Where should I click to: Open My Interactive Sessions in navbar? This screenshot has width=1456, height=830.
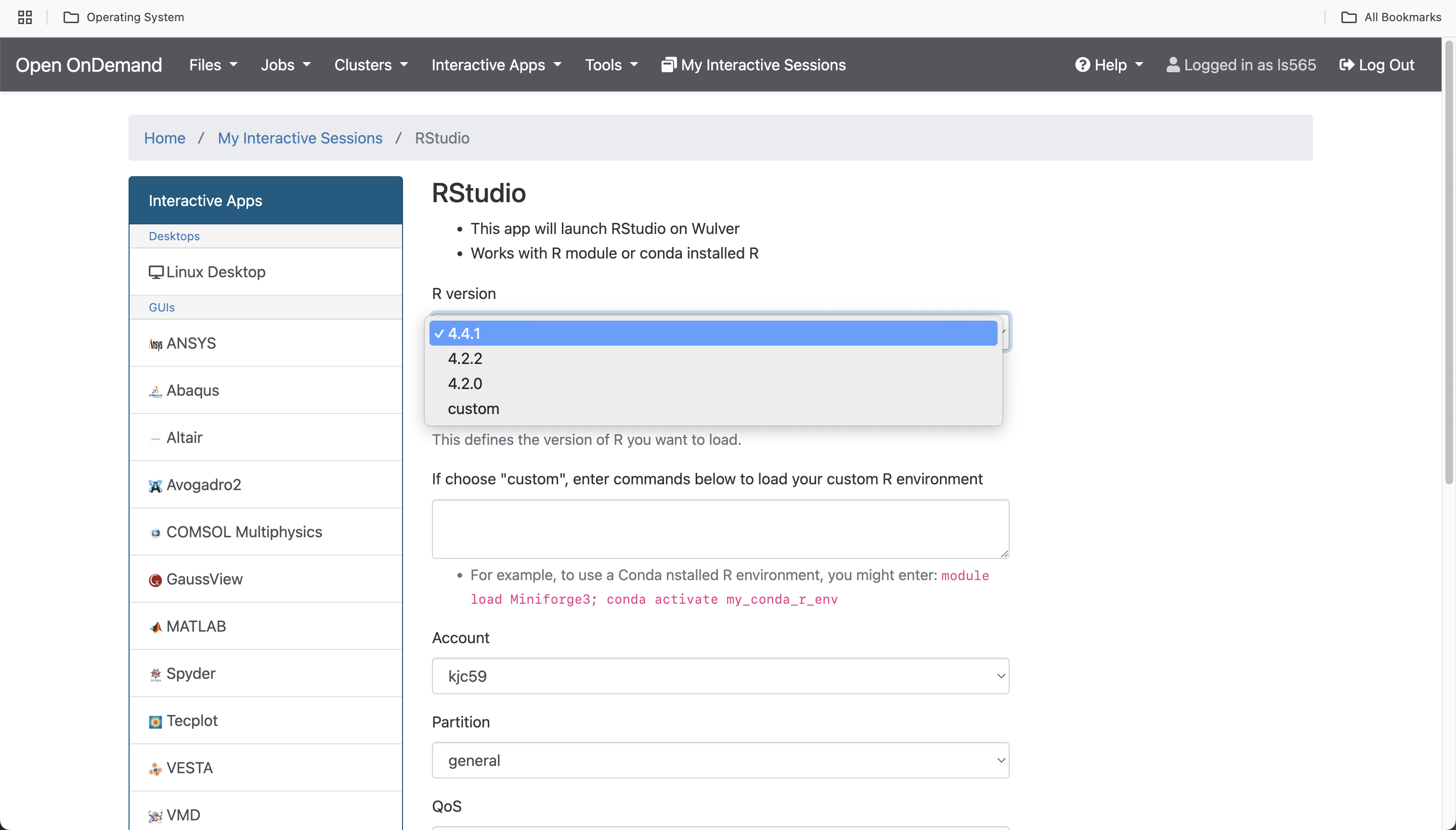click(x=754, y=65)
